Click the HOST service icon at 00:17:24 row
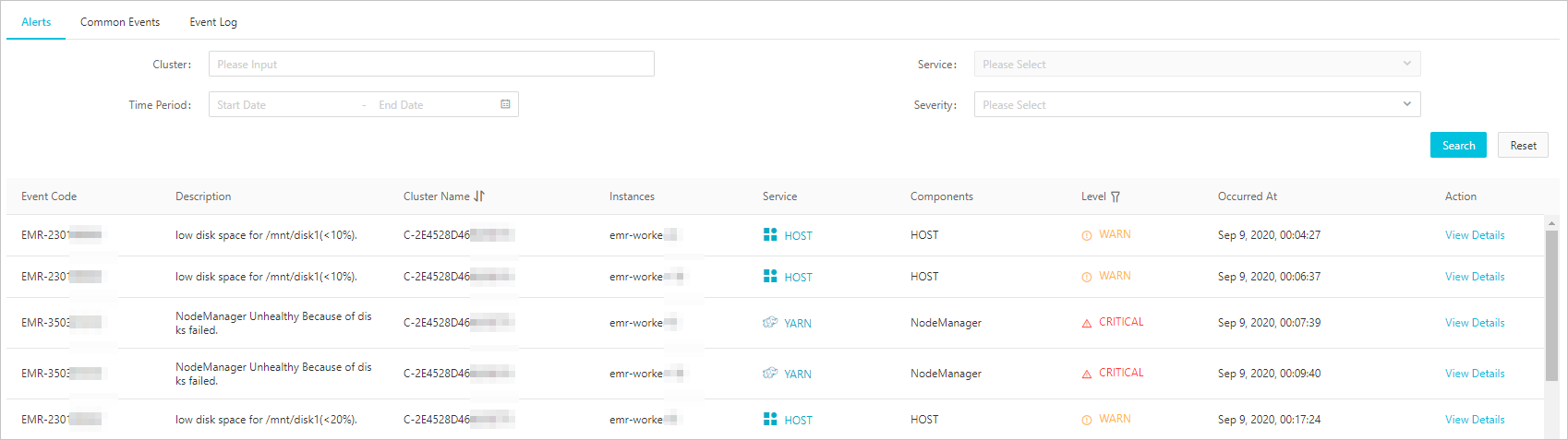This screenshot has width=1568, height=440. pos(770,419)
